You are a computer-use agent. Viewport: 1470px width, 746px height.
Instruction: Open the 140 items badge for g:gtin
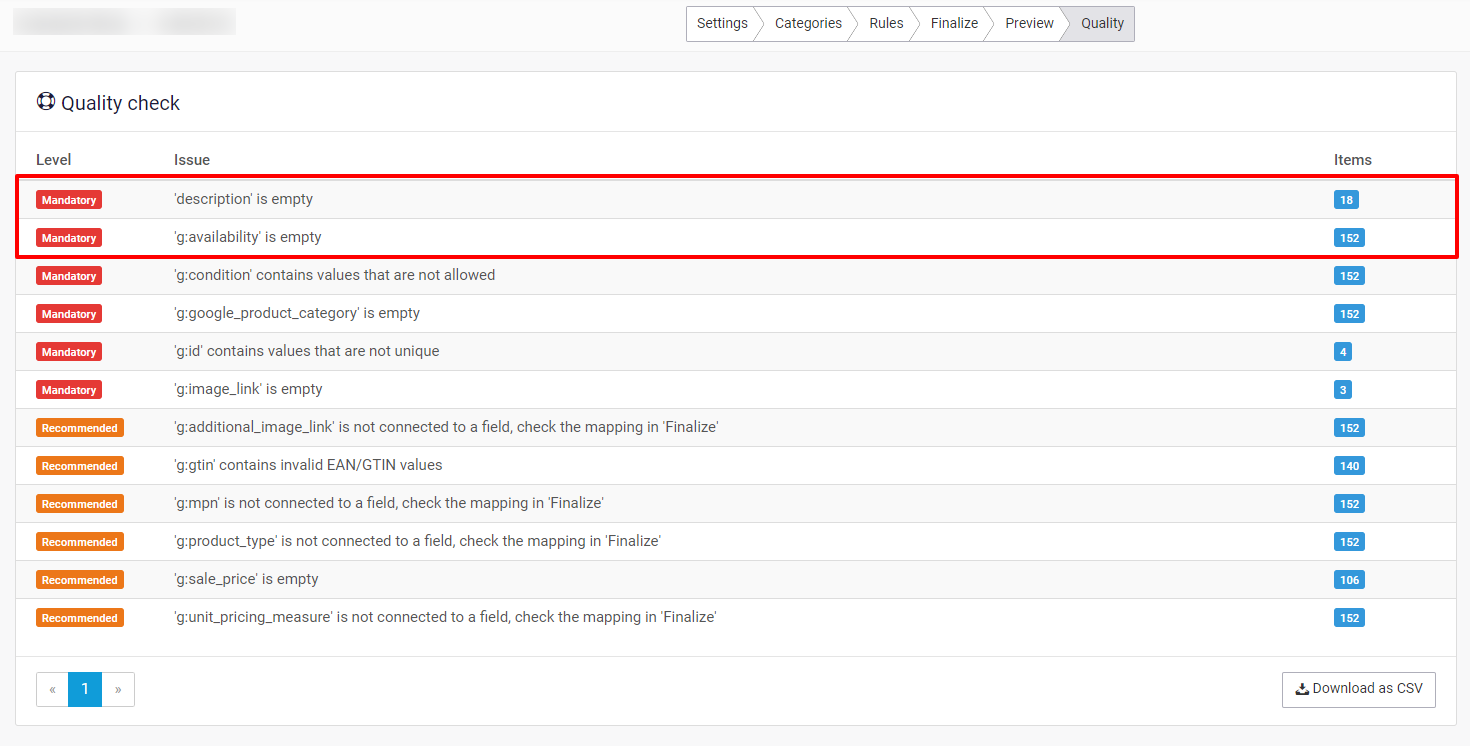coord(1349,466)
